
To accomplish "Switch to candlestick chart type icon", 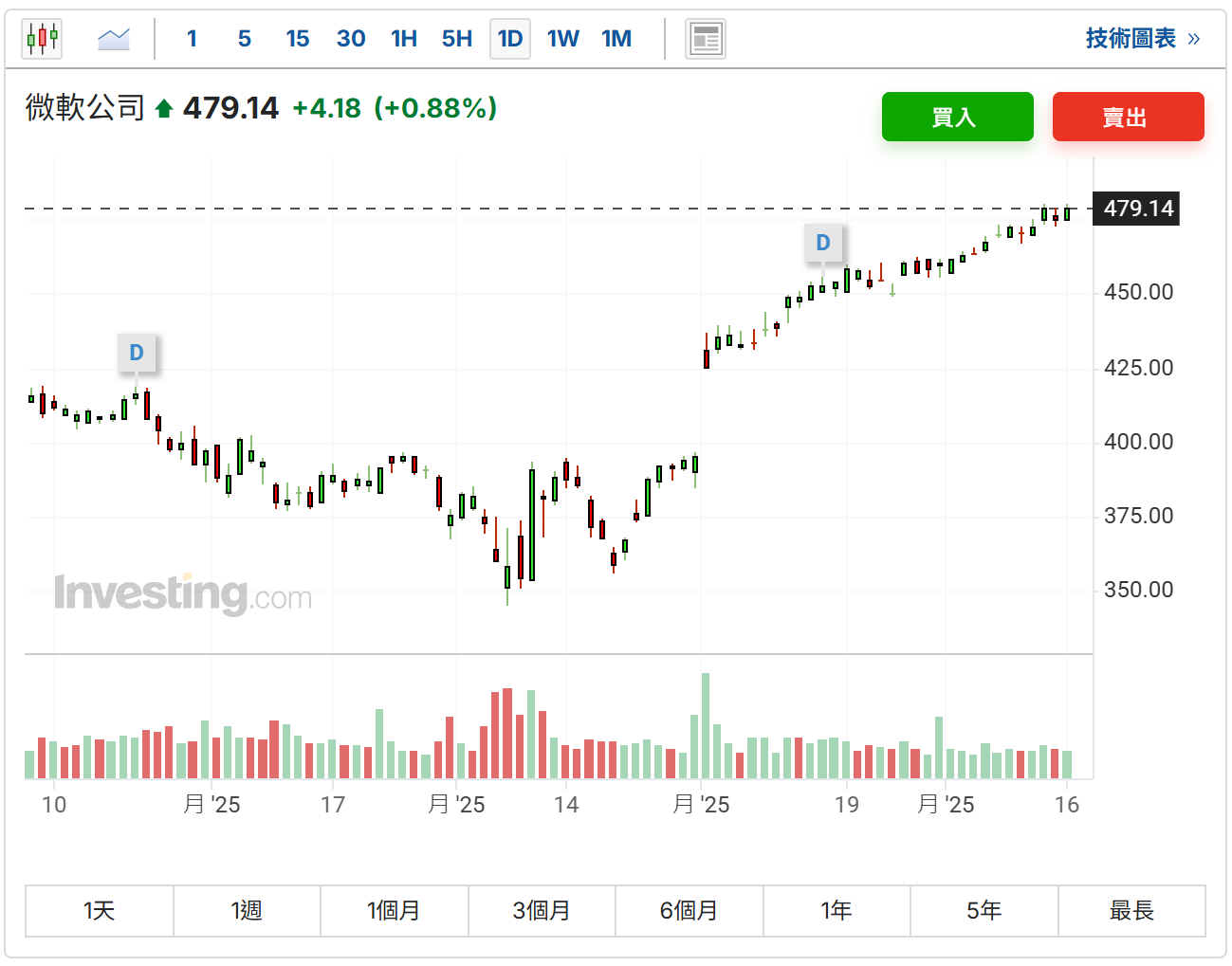I will click(x=42, y=39).
